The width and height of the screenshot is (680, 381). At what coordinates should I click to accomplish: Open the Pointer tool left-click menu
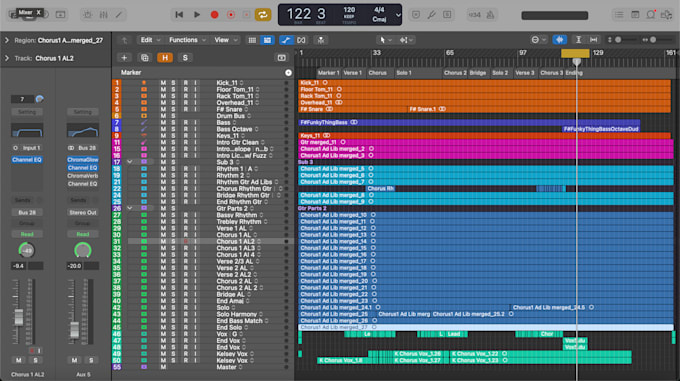[385, 40]
